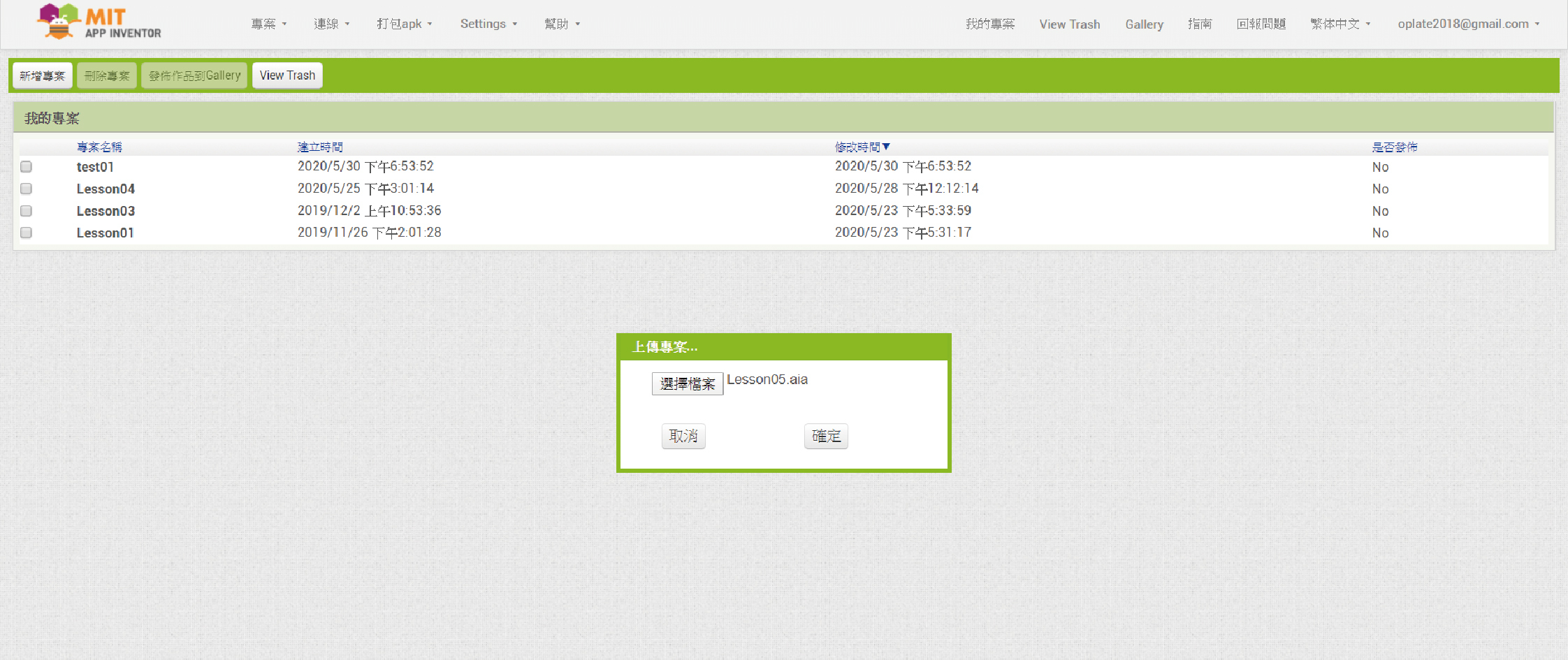Viewport: 1568px width, 660px height.
Task: Click 取消 to cancel the upload dialog
Action: pyautogui.click(x=683, y=437)
